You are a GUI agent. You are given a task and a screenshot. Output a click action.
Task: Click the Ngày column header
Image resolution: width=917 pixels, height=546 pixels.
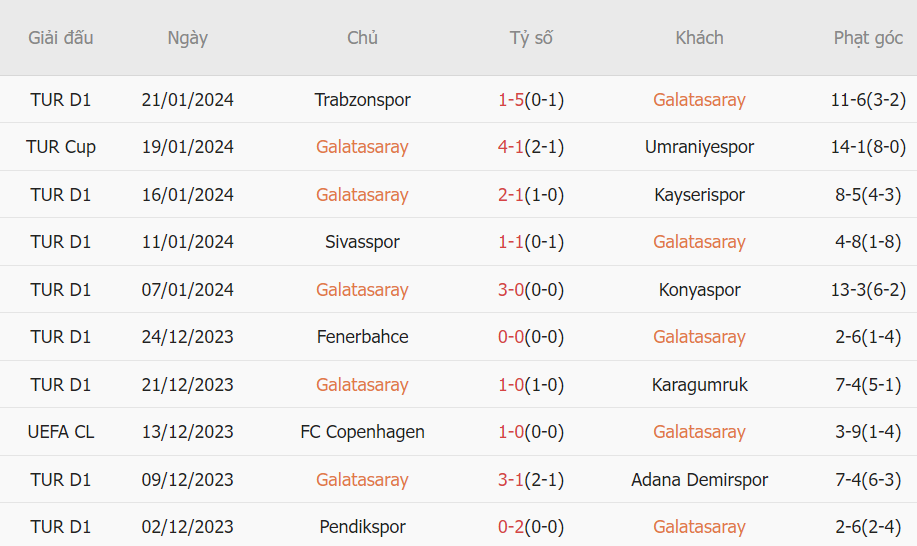188,38
